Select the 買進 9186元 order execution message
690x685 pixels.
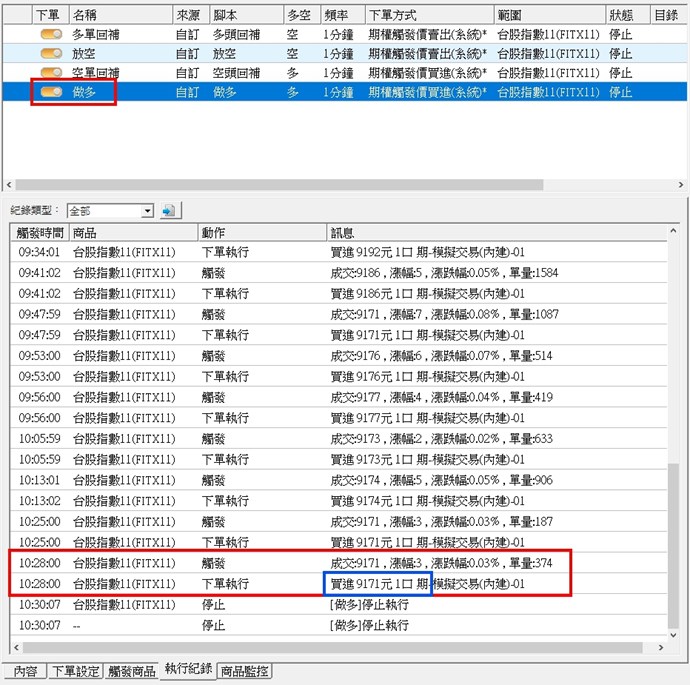427,293
